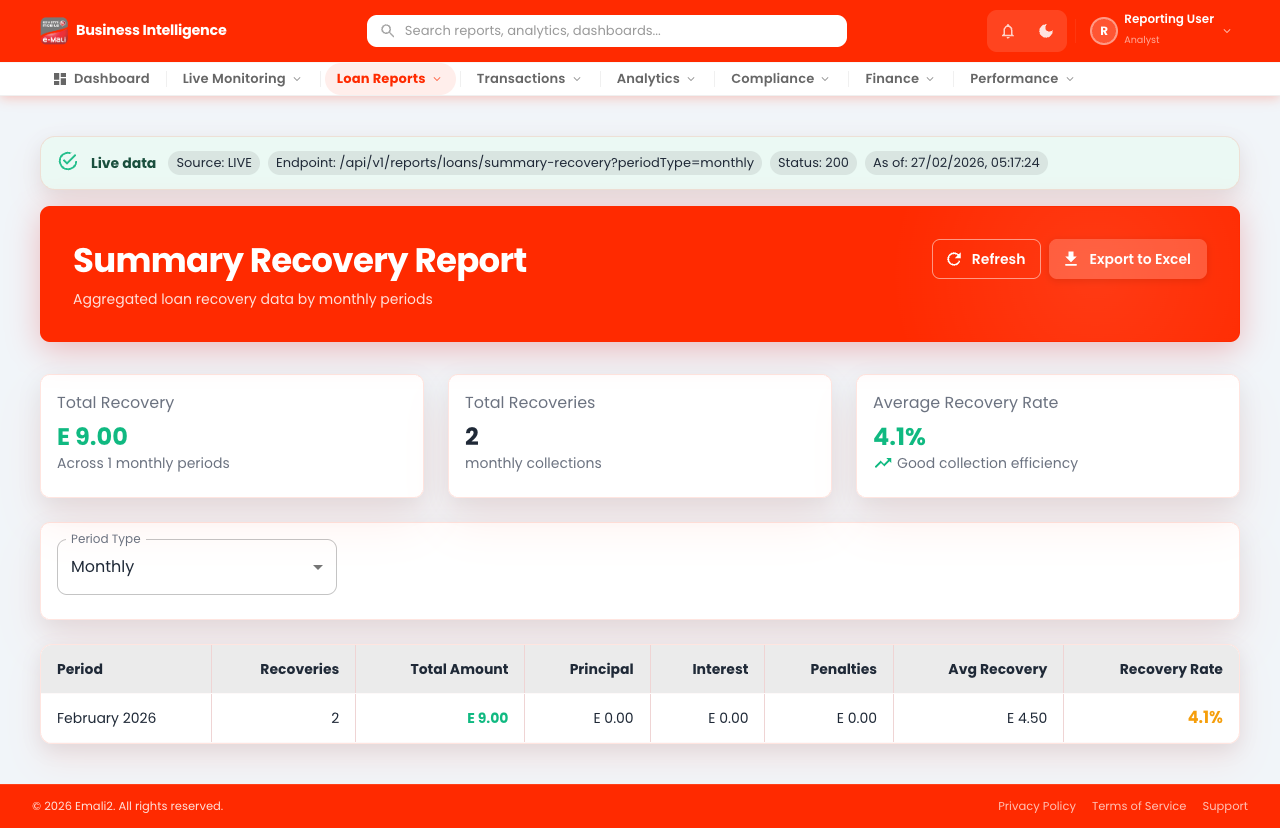Screen dimensions: 1280x828
Task: Click the refresh circular arrow icon
Action: (x=954, y=259)
